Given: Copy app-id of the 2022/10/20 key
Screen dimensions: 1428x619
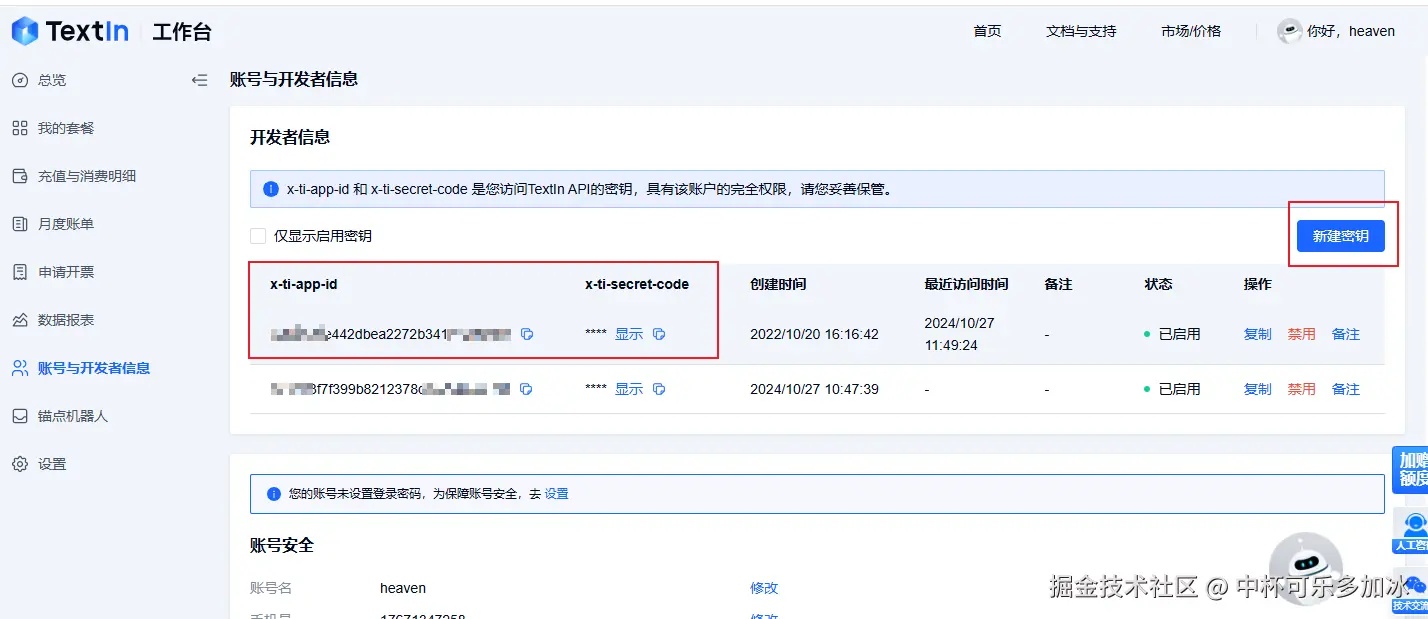Looking at the screenshot, I should (527, 334).
